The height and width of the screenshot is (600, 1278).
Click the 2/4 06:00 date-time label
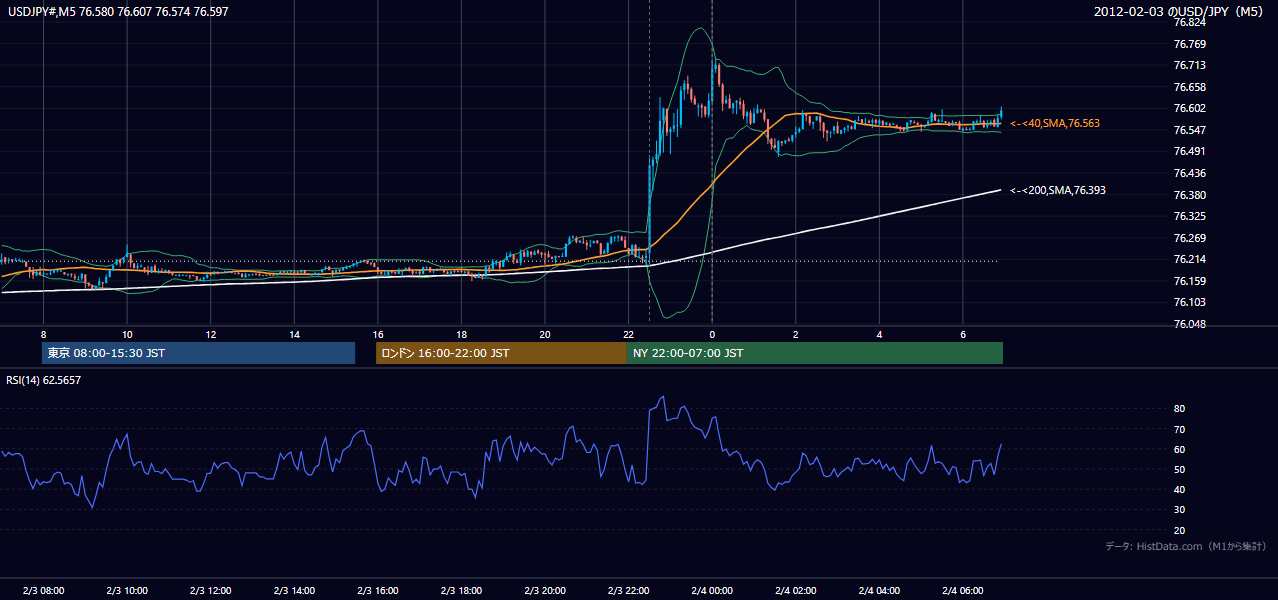962,590
